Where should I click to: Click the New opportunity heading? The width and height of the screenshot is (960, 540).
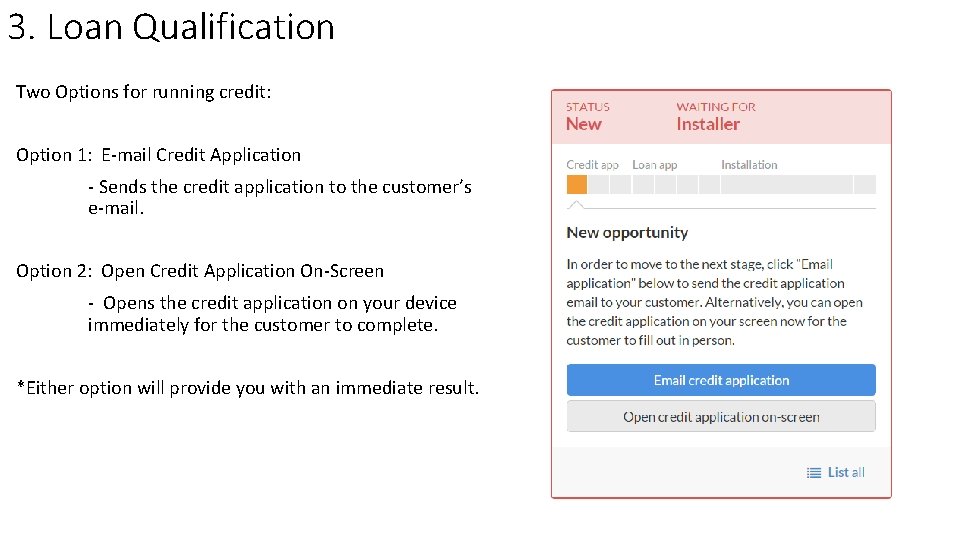click(x=627, y=233)
